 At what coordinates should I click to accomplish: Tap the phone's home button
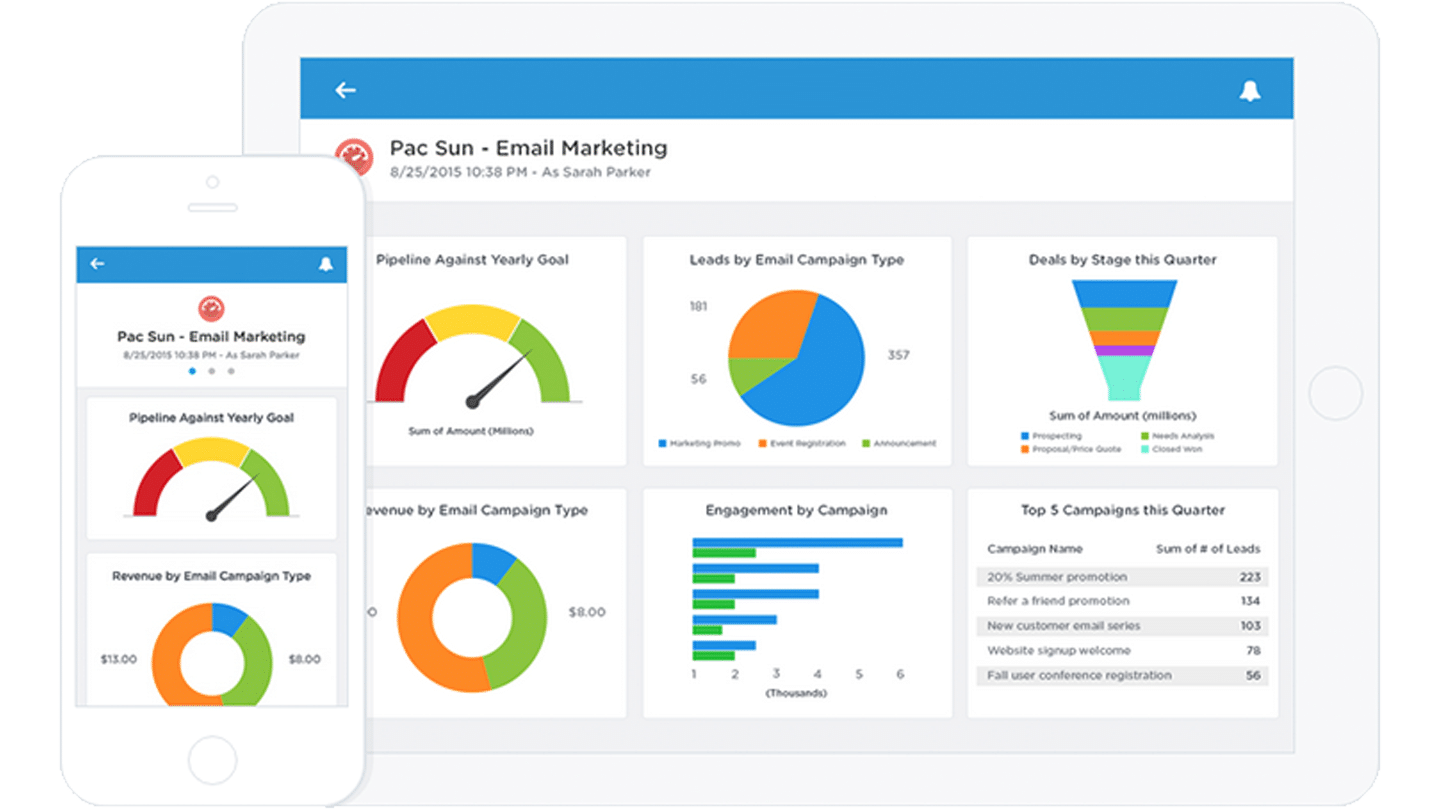(x=213, y=761)
